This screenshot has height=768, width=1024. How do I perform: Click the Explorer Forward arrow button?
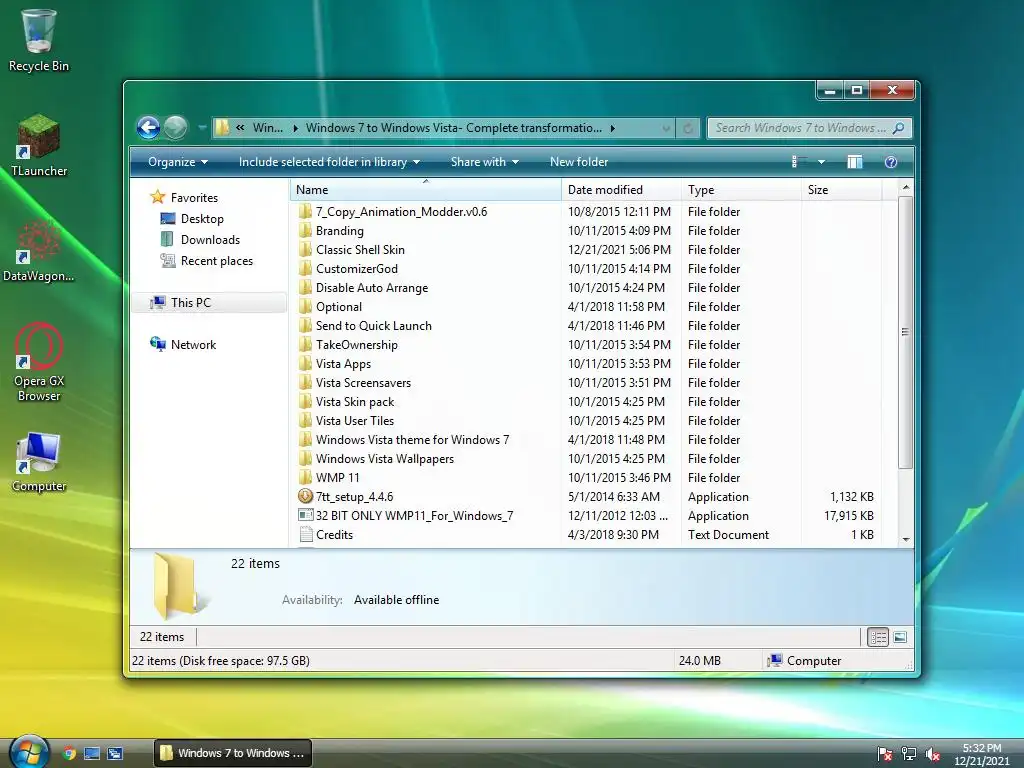175,127
